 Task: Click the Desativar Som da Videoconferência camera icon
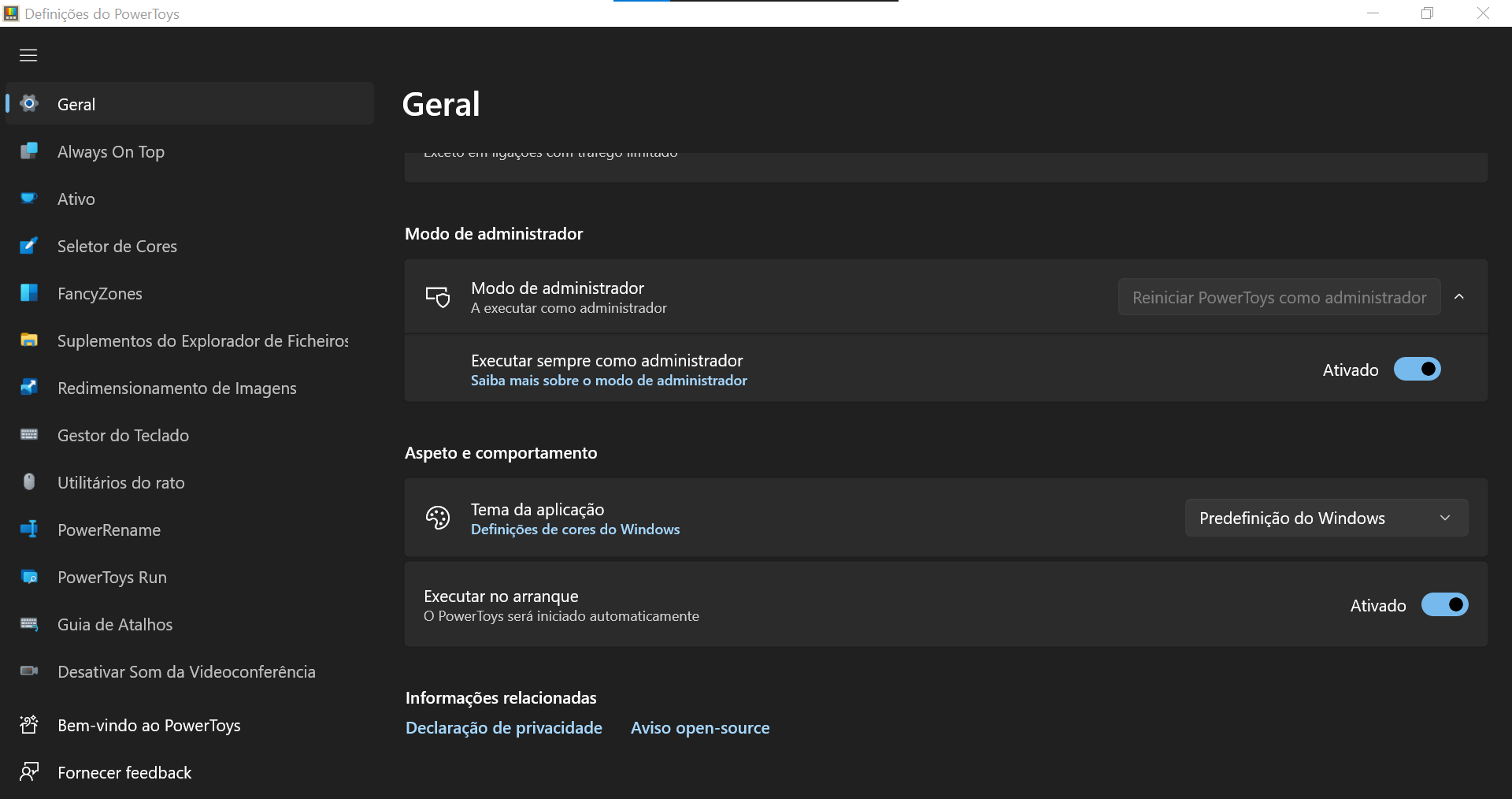[x=28, y=671]
